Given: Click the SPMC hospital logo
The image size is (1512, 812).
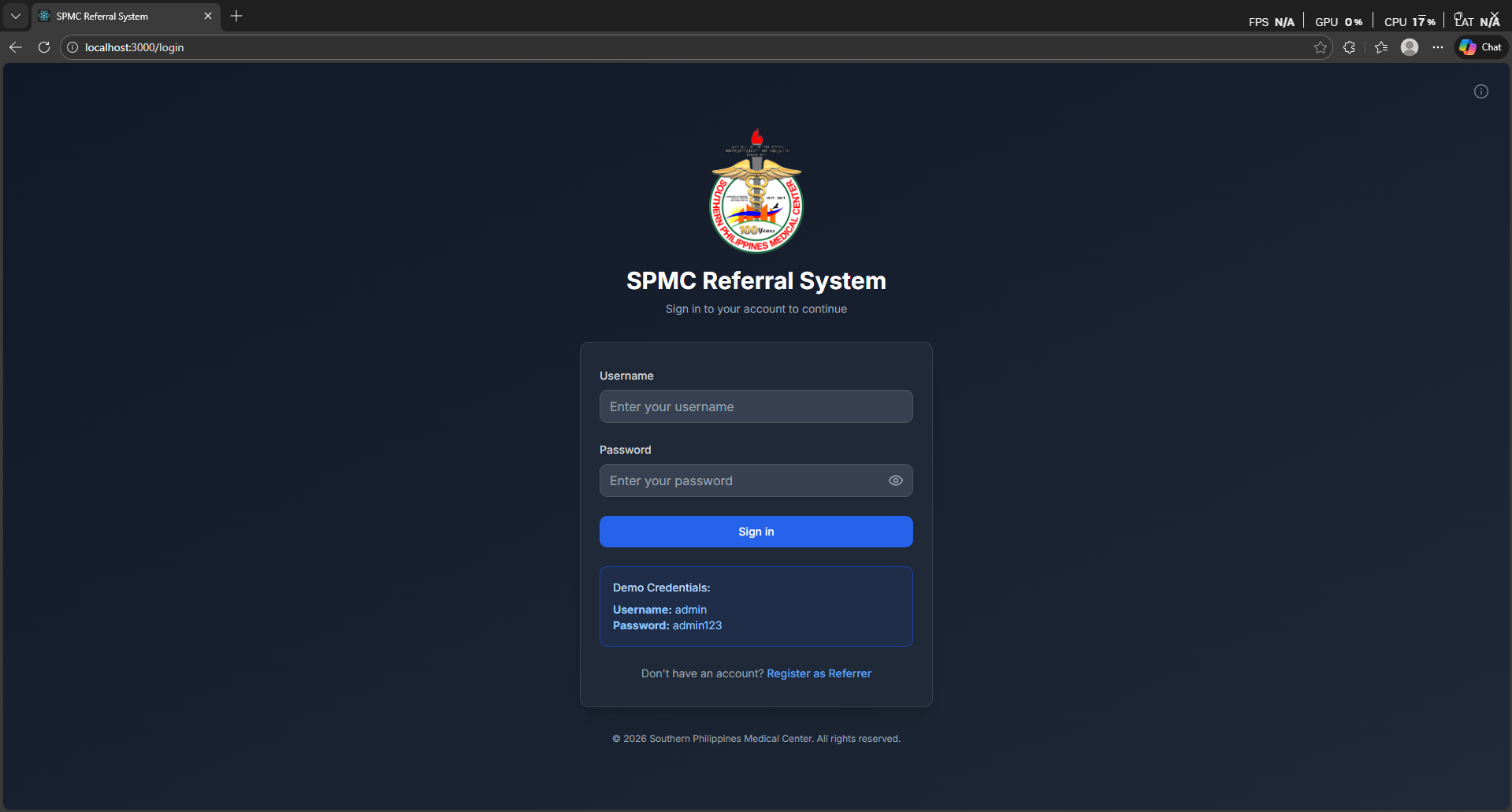Looking at the screenshot, I should tap(756, 190).
